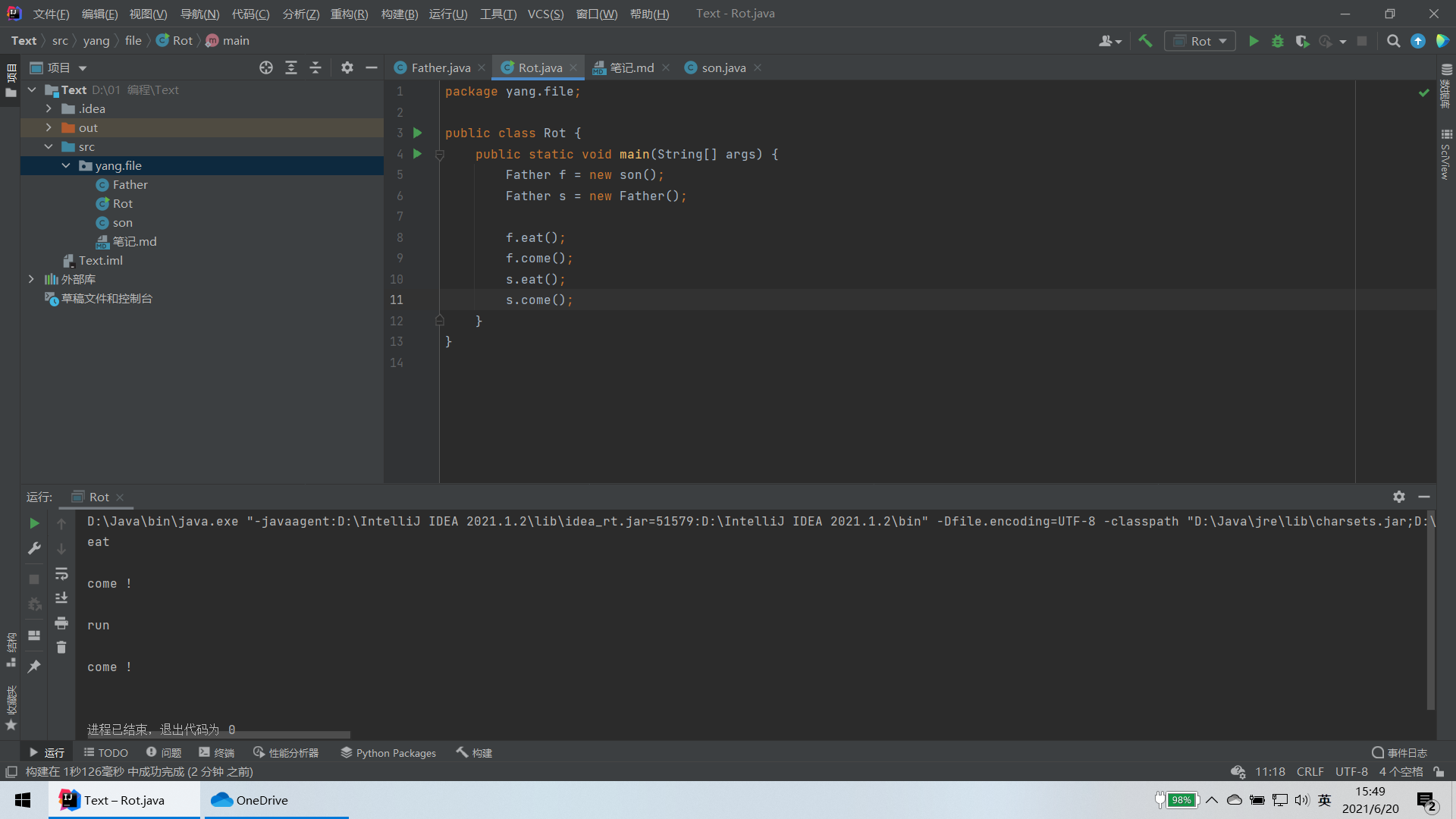The image size is (1456, 819).
Task: Click the Build project hammer icon
Action: point(1145,41)
